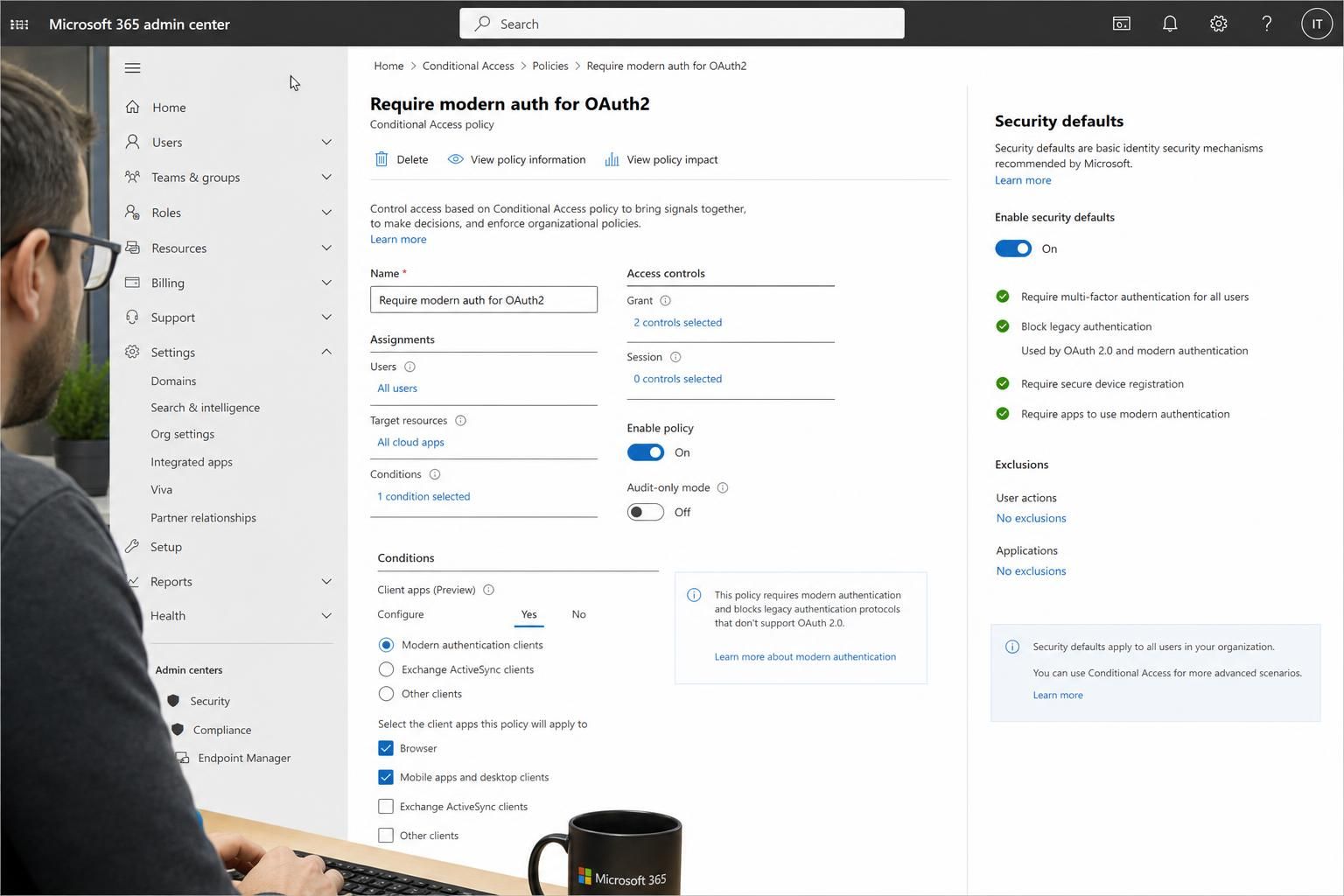The image size is (1344, 896).
Task: Uncheck Mobile apps and desktop clients
Action: pyautogui.click(x=386, y=777)
